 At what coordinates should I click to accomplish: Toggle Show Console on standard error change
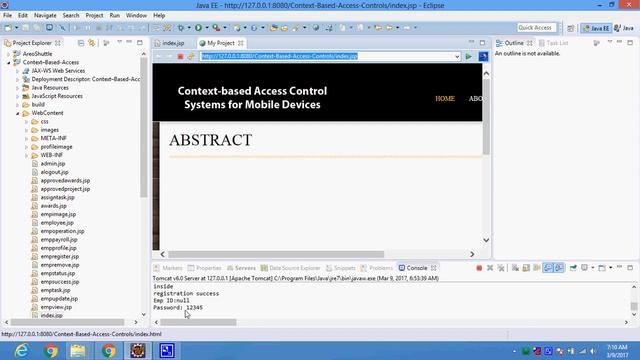pos(559,268)
